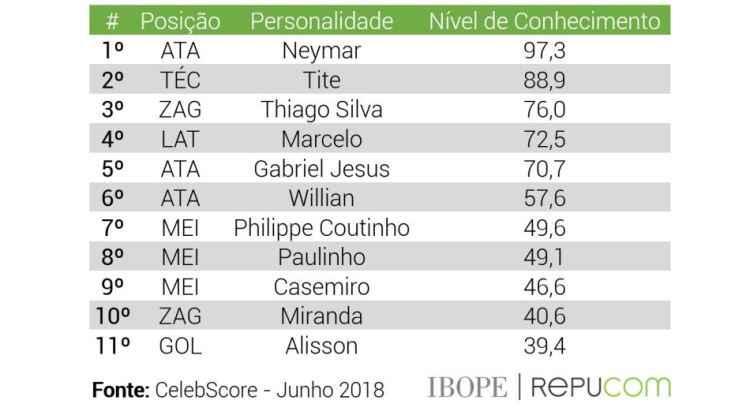The height and width of the screenshot is (415, 750).
Task: Click the GOL position cell
Action: [x=180, y=346]
